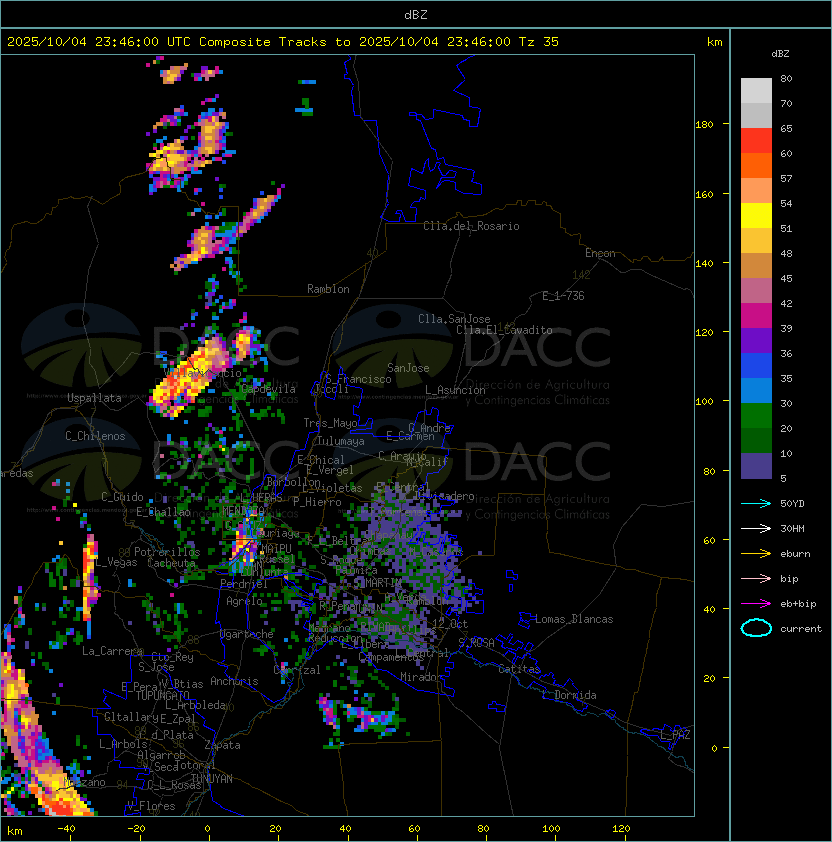Click the 'Anchoris' place label
Viewport: 832px width, 842px height.
pyautogui.click(x=234, y=681)
